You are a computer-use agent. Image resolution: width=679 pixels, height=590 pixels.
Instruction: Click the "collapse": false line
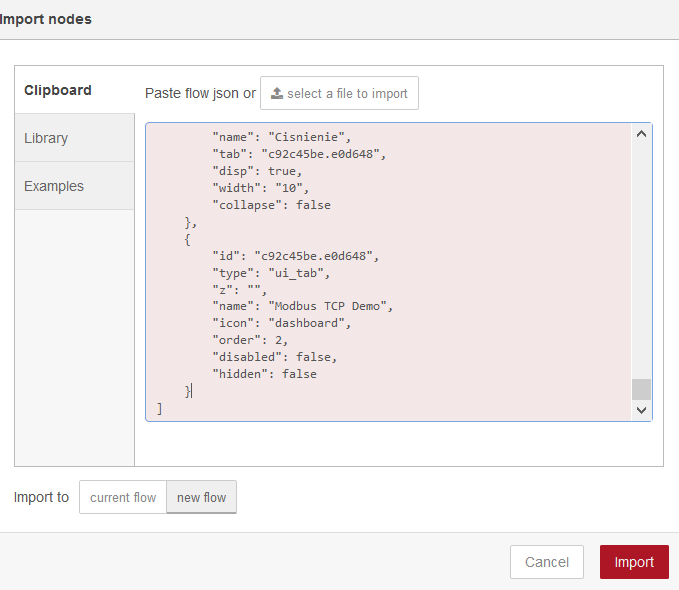[x=271, y=204]
